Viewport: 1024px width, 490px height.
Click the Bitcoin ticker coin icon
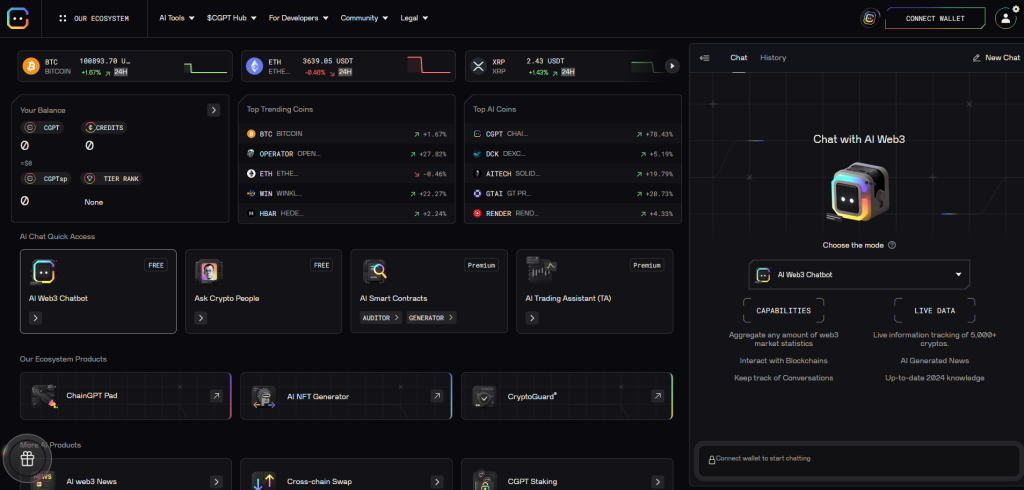(x=31, y=66)
